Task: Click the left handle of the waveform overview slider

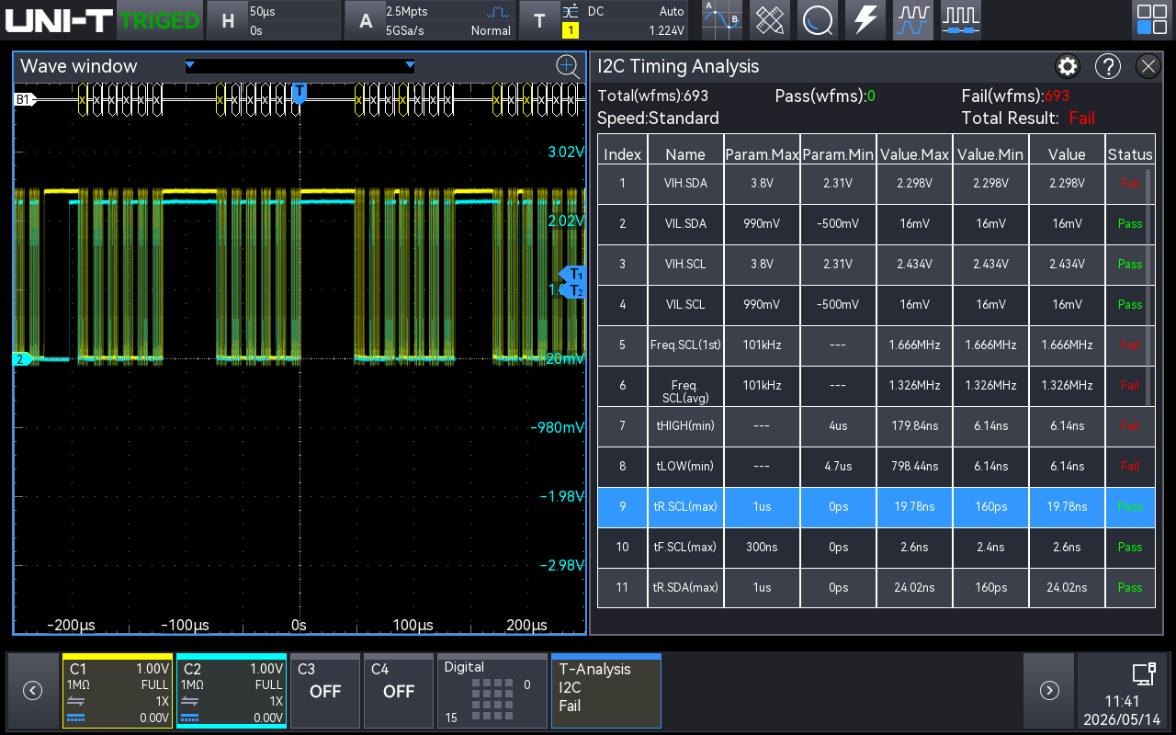Action: pyautogui.click(x=190, y=65)
